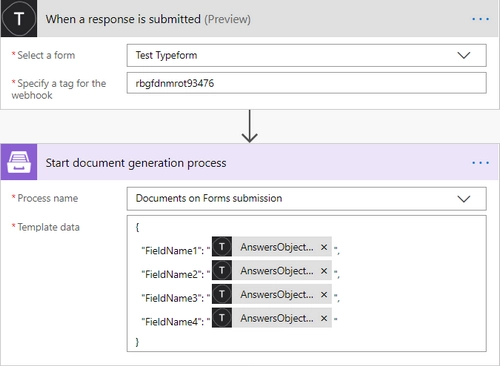
Task: Click the Typeform trigger icon in header
Action: 19,18
